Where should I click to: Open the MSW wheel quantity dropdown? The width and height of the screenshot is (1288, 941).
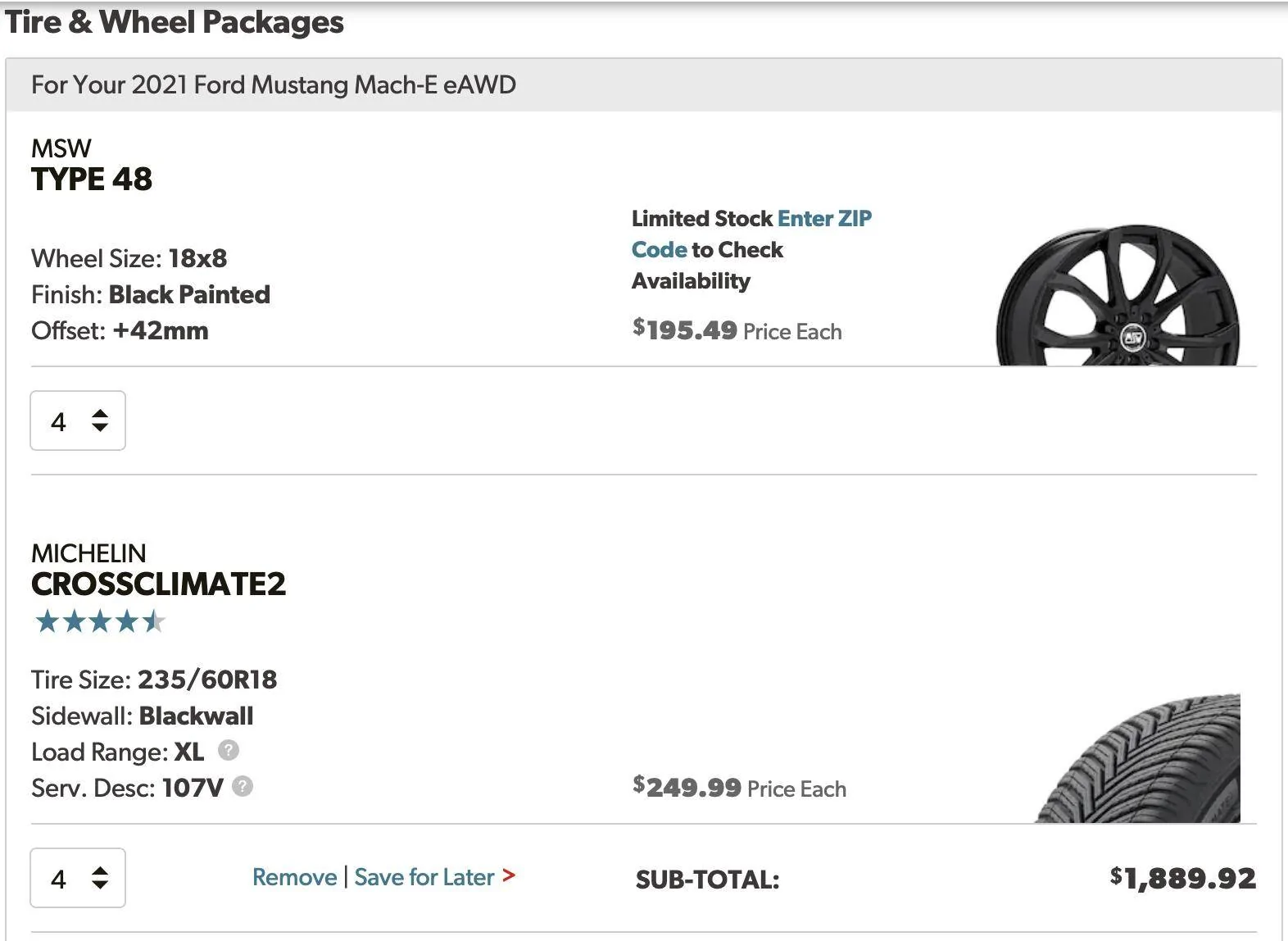click(78, 420)
